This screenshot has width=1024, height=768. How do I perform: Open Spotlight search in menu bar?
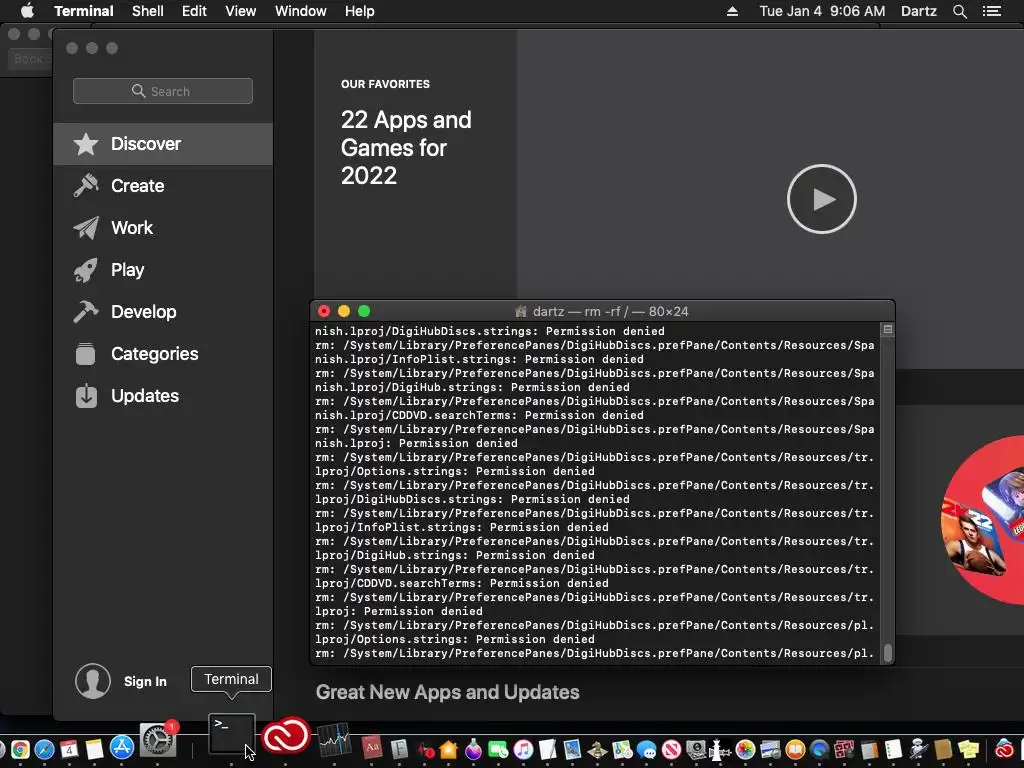pos(959,11)
